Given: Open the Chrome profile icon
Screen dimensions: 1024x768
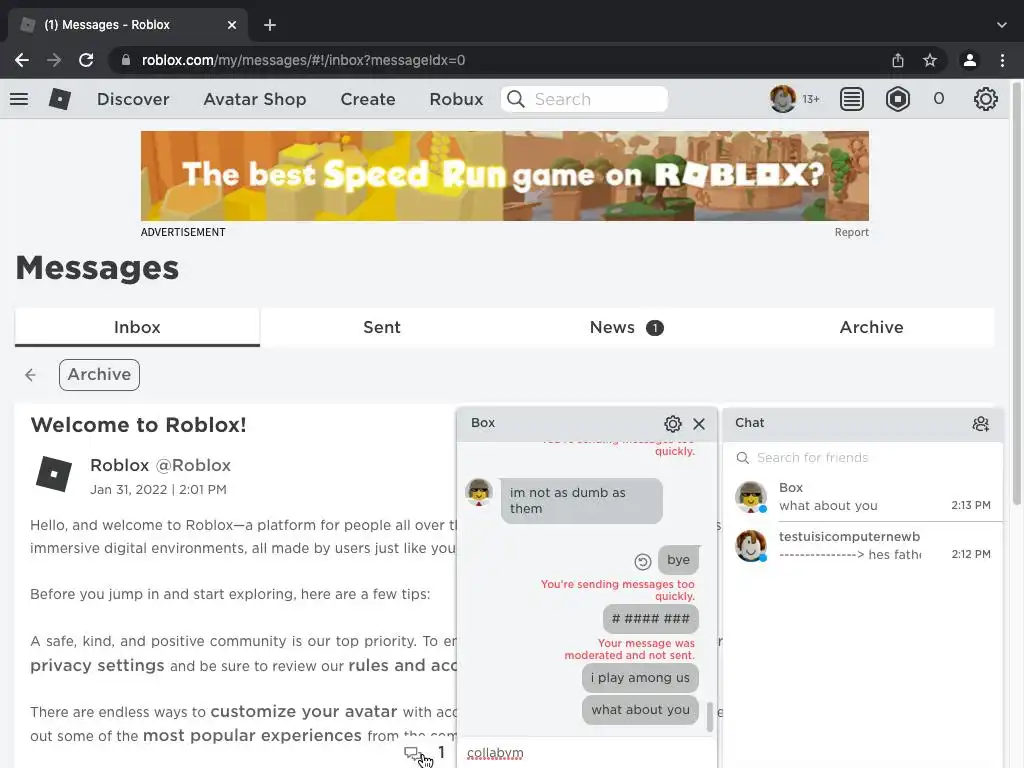Looking at the screenshot, I should tap(970, 60).
